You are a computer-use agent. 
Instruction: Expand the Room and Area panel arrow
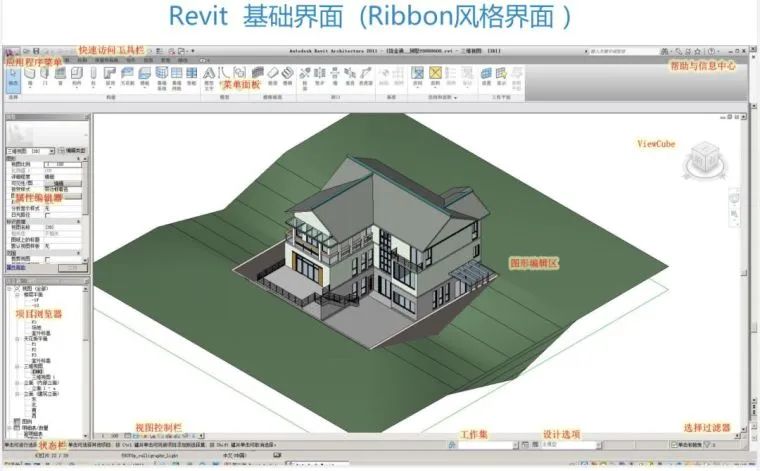455,97
